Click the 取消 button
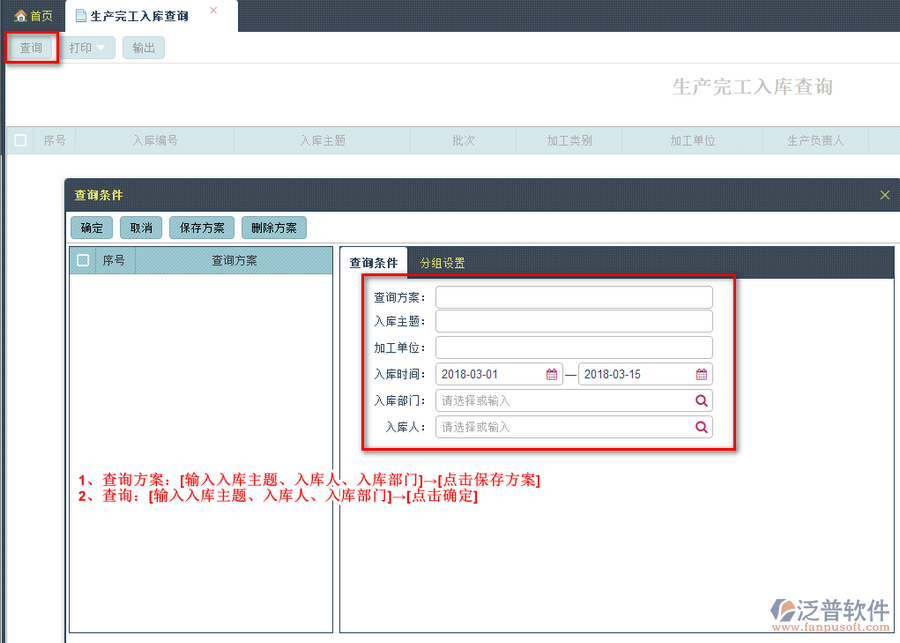Viewport: 900px width, 643px height. pos(141,228)
